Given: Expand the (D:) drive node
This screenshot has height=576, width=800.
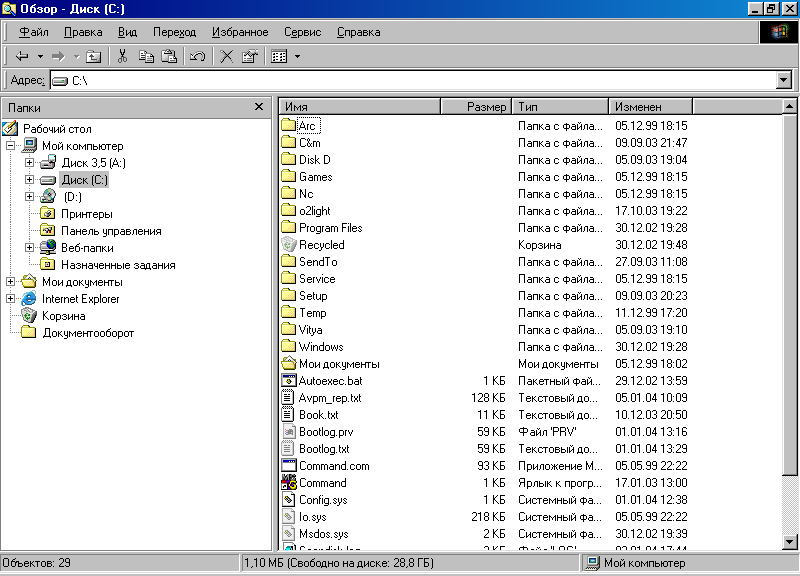Looking at the screenshot, I should 30,196.
